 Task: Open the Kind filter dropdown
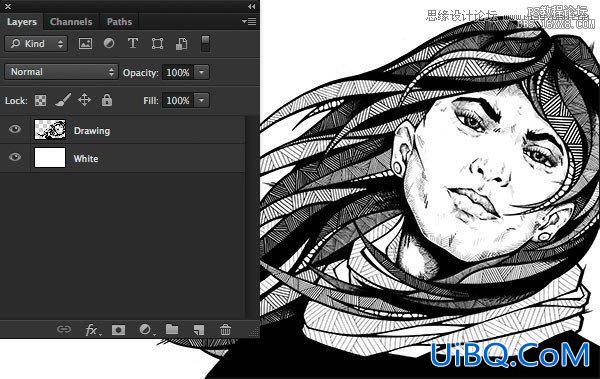(36, 44)
